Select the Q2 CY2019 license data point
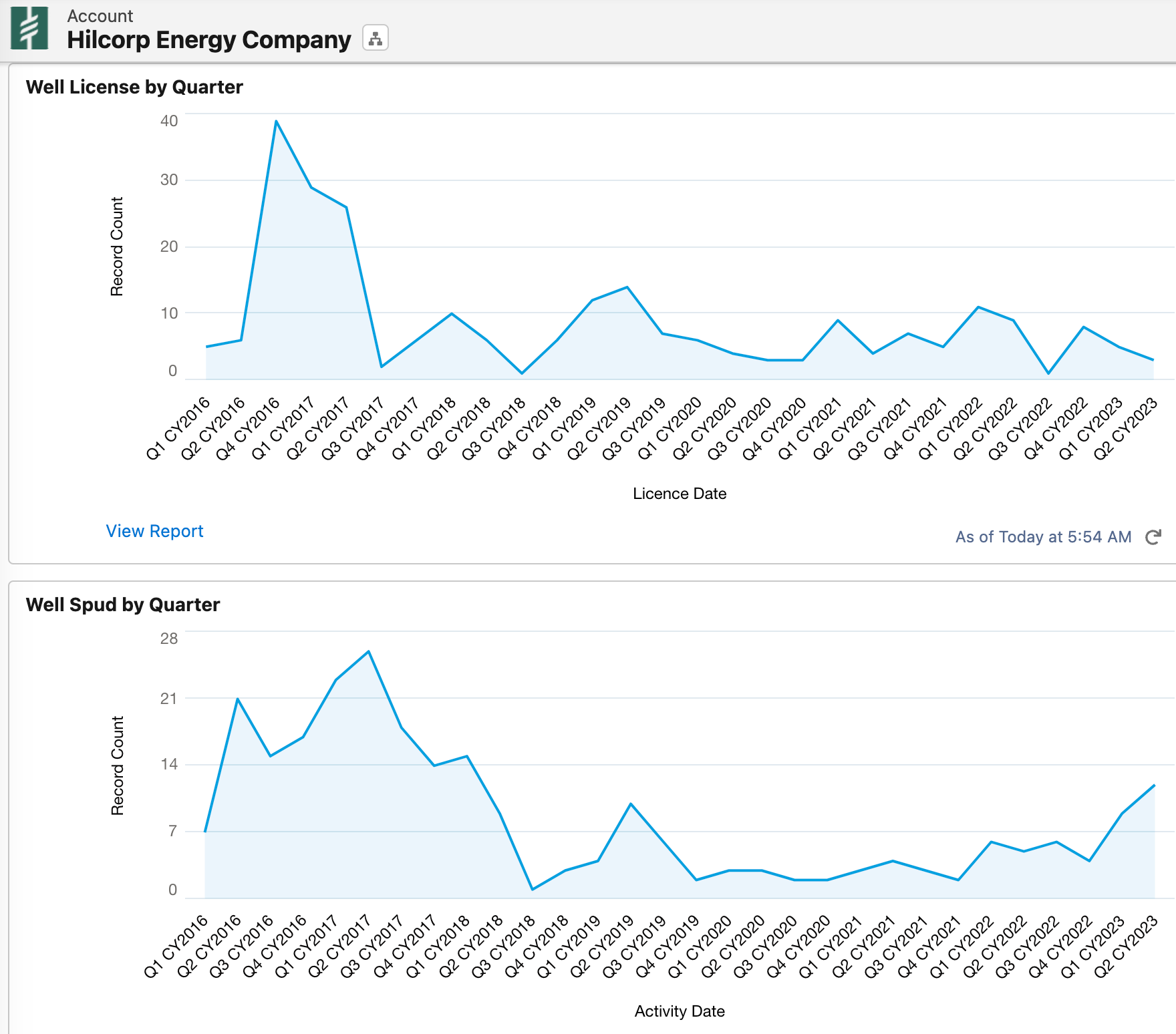 pyautogui.click(x=625, y=287)
